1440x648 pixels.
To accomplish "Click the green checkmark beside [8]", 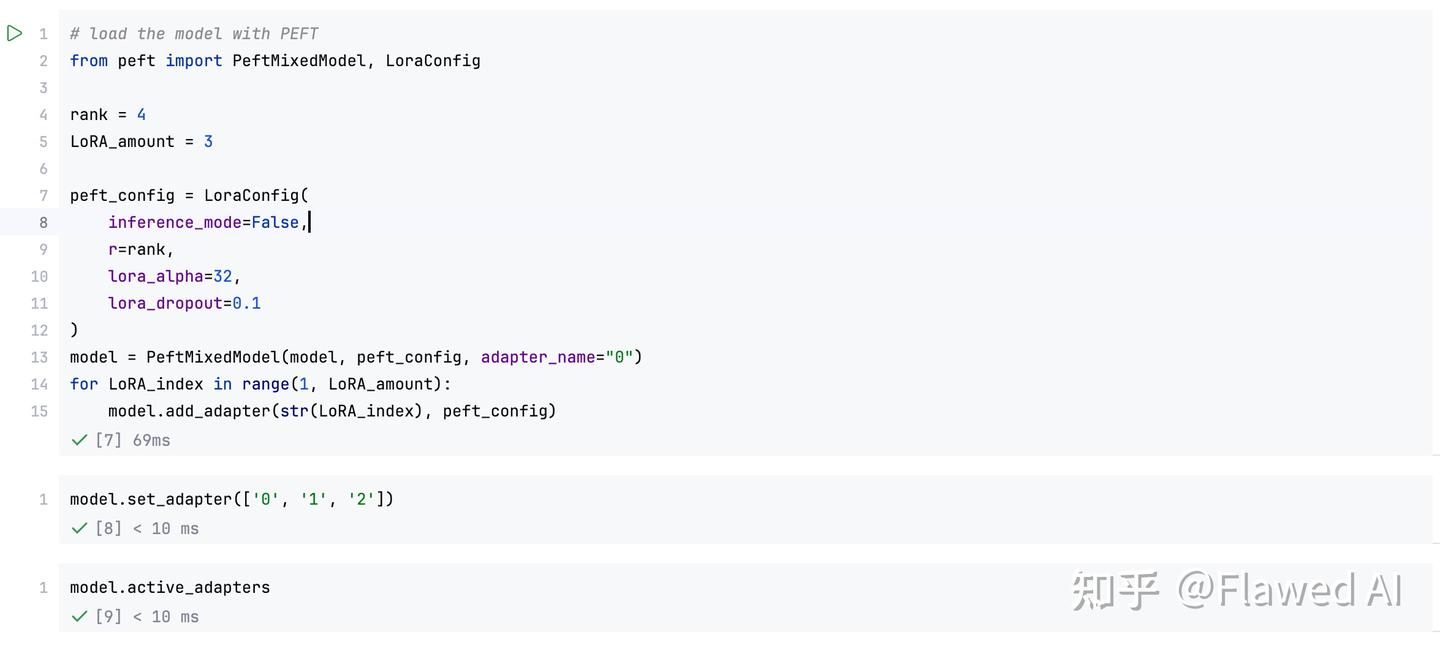I will [x=79, y=528].
